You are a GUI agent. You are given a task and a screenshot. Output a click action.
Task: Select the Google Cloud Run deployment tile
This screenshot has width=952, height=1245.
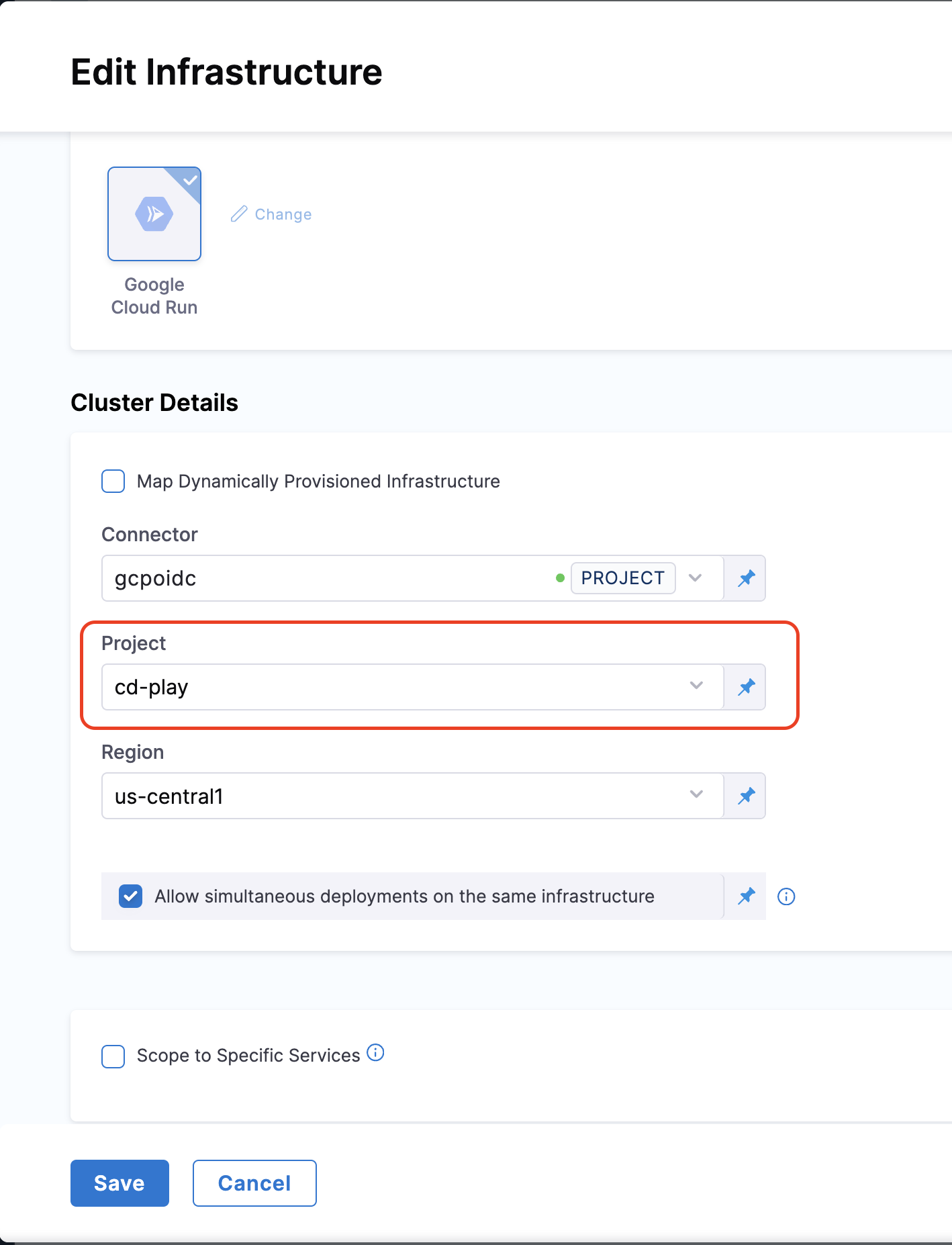coord(154,214)
